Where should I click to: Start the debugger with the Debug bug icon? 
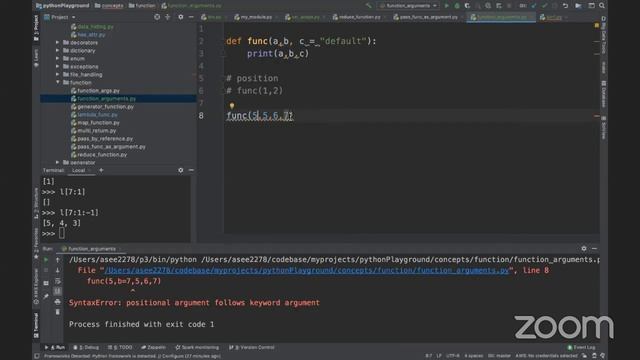click(457, 6)
